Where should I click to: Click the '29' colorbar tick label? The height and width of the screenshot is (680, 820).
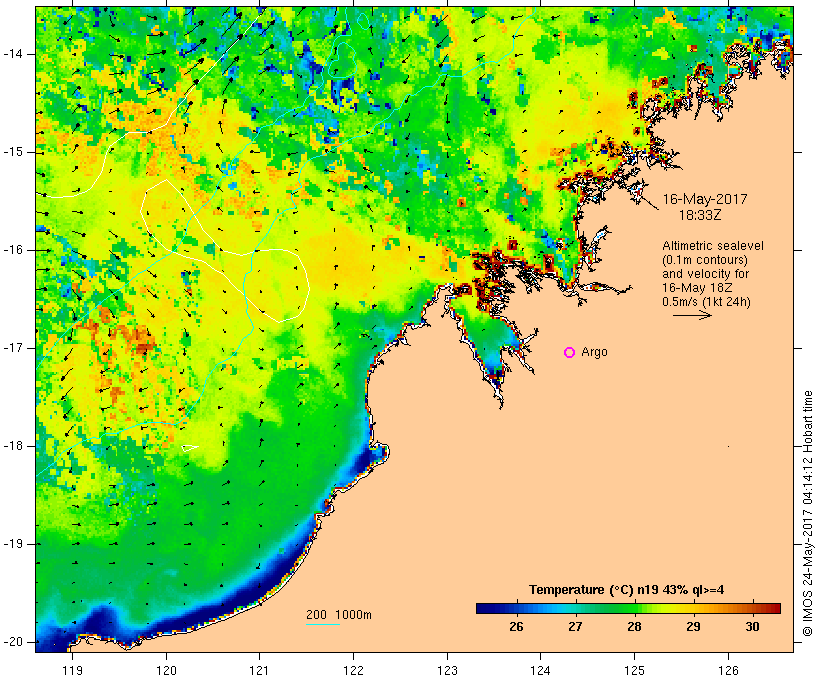click(x=693, y=627)
